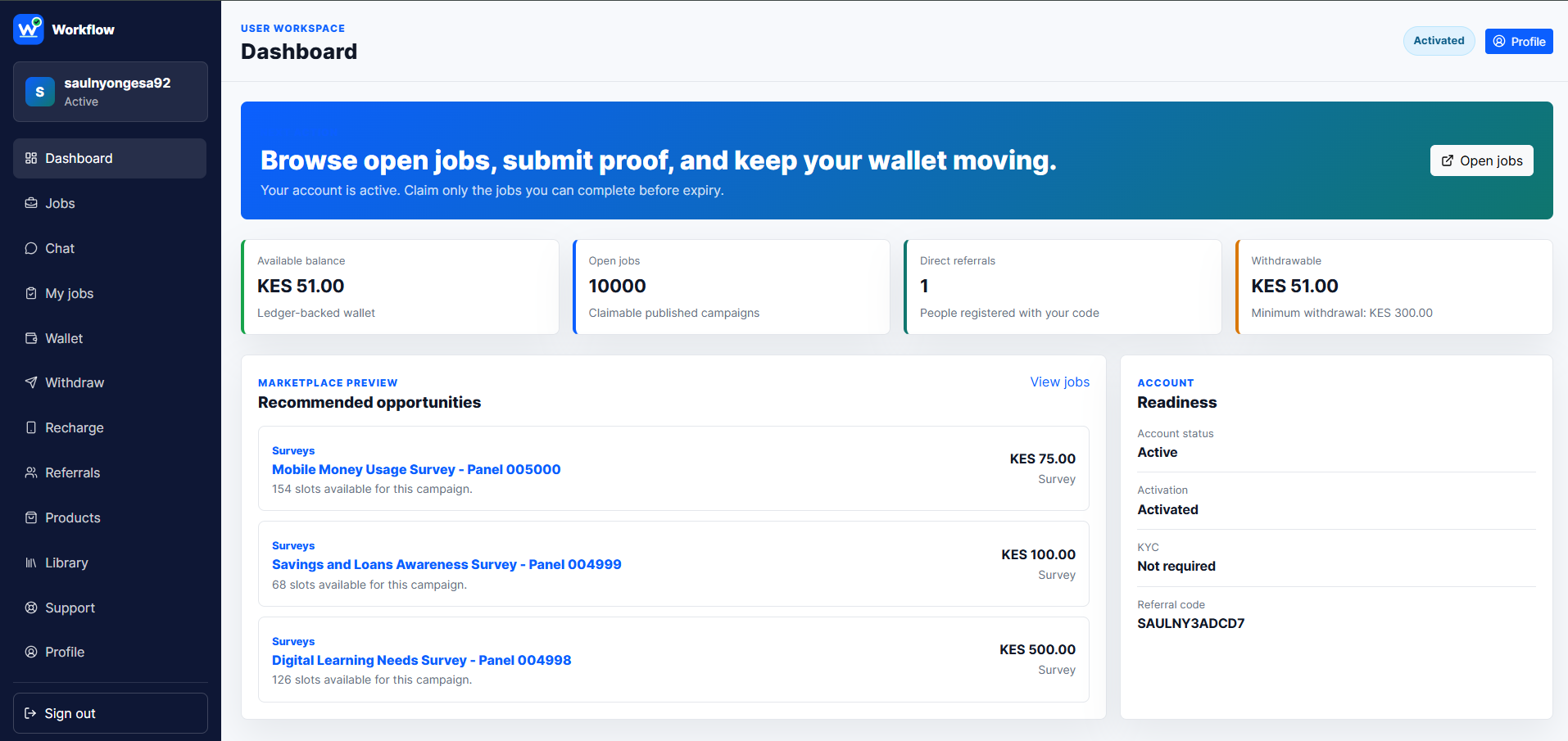Click the Sign out arrow icon
The width and height of the screenshot is (1568, 741).
pos(30,713)
